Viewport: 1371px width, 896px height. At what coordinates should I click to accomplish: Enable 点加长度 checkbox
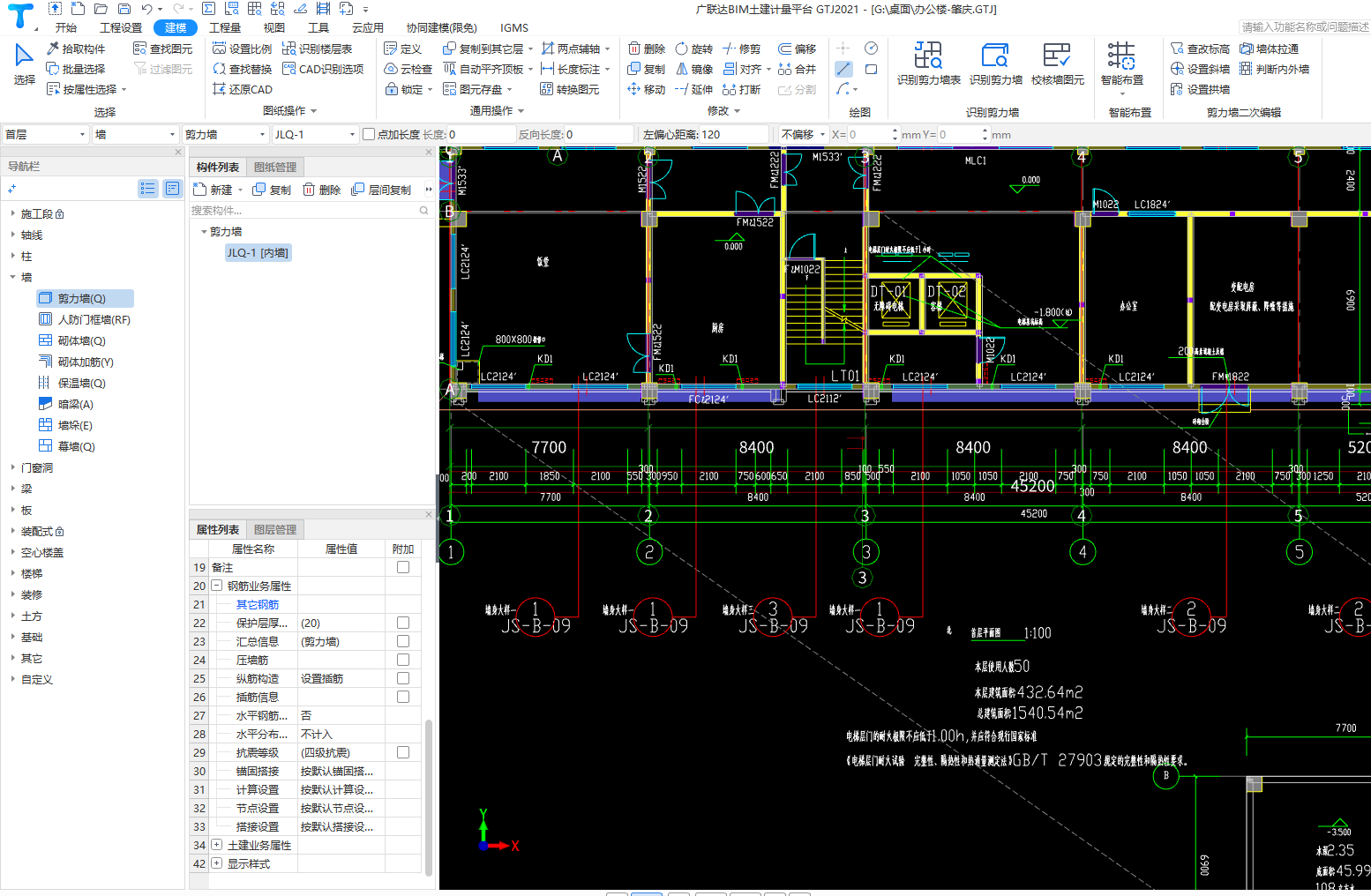coord(369,134)
